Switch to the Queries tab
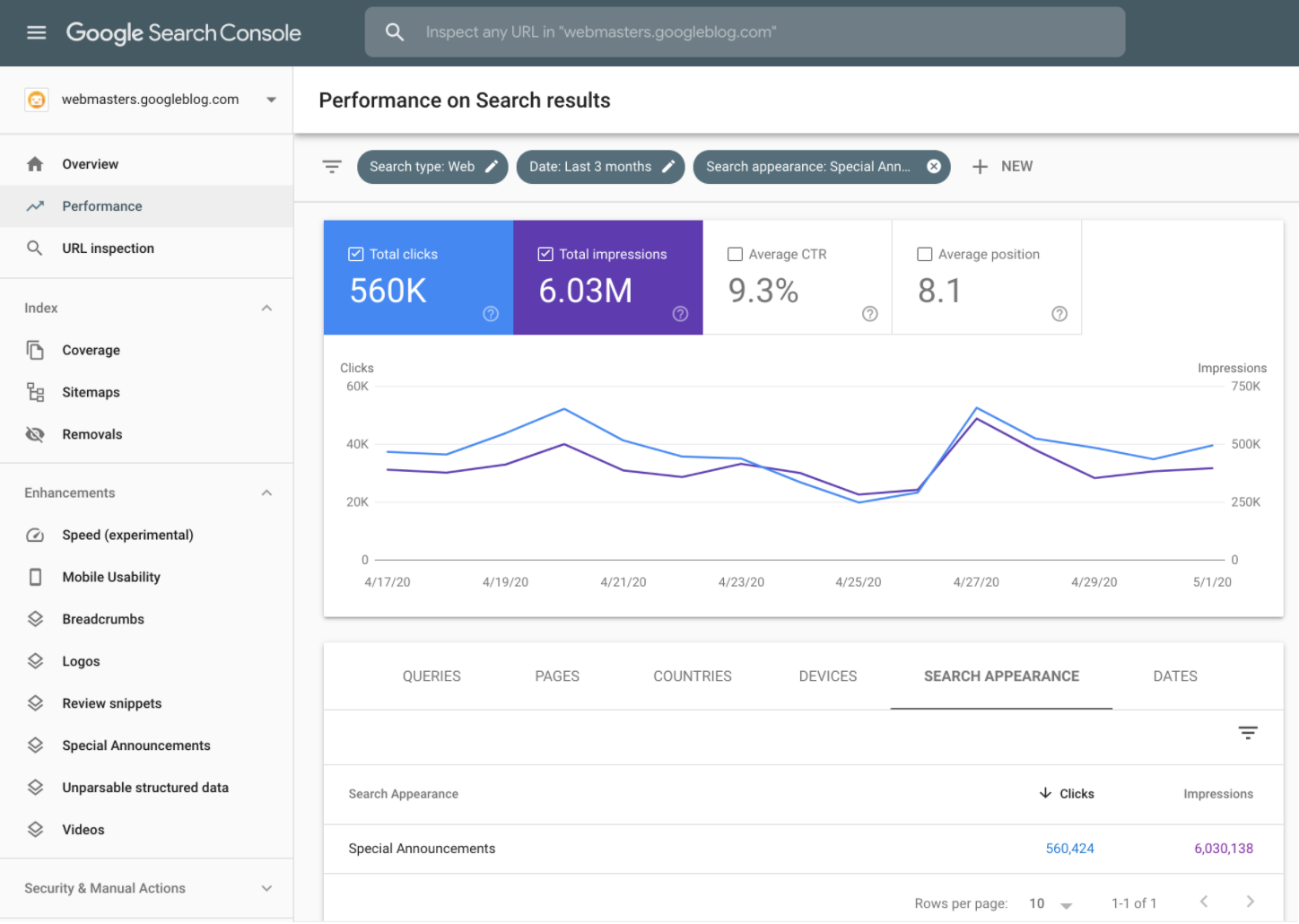Screen dimensions: 1299x924 (x=431, y=676)
